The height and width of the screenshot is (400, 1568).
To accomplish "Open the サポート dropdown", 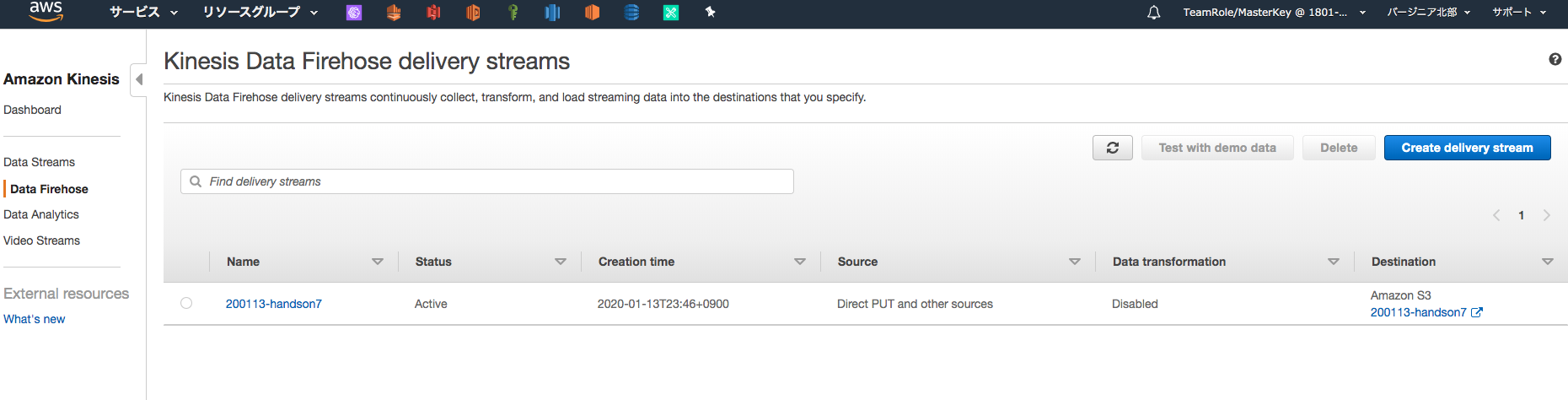I will [1519, 12].
